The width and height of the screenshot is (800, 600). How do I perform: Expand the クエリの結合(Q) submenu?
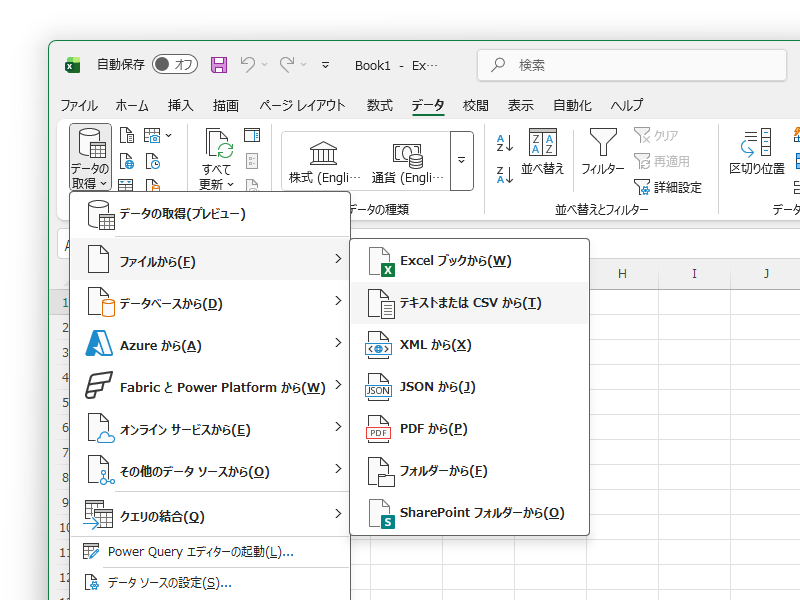coord(210,514)
